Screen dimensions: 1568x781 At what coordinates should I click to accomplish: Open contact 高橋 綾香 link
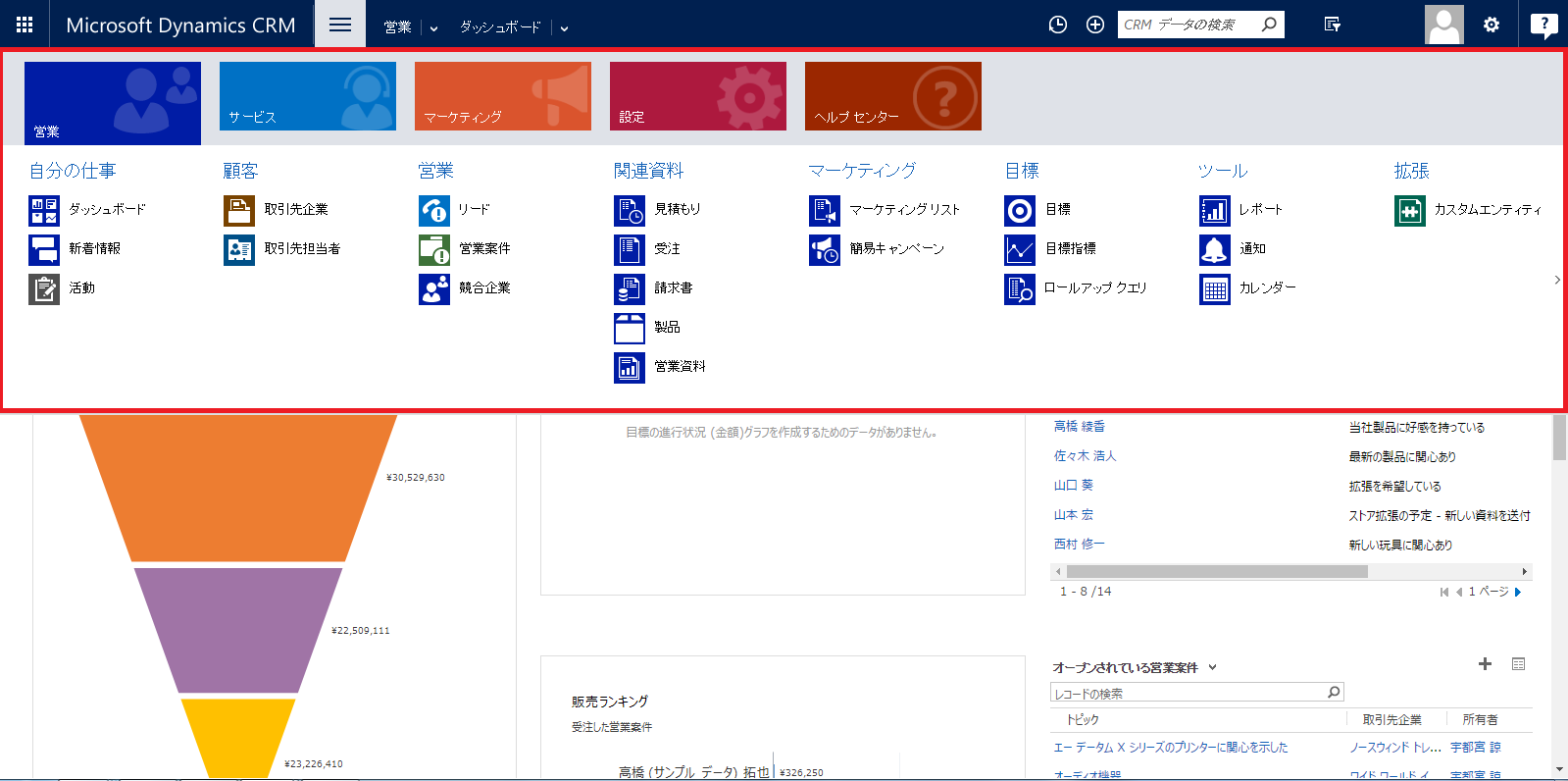coord(1080,427)
